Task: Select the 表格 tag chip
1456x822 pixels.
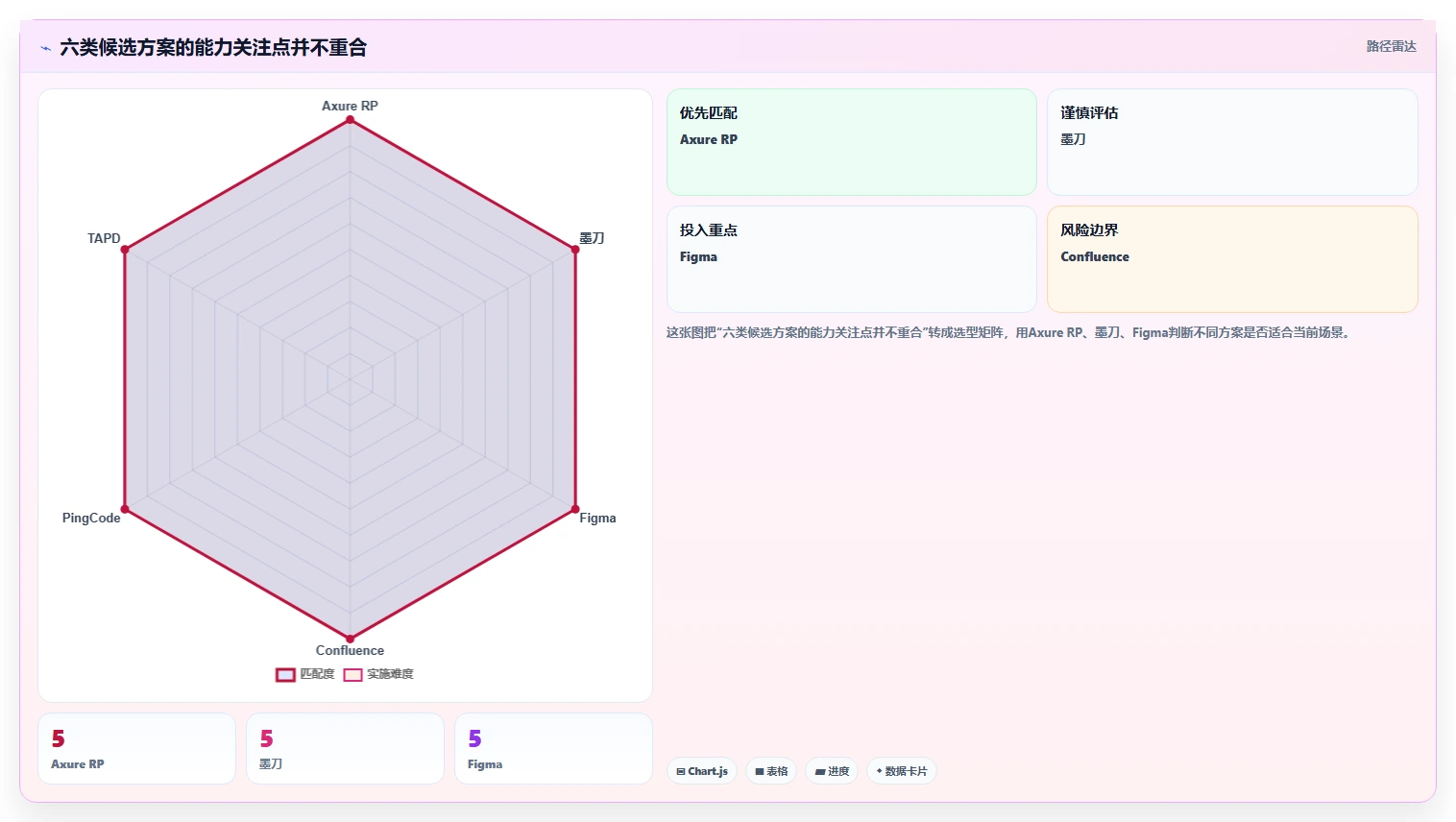Action: [x=771, y=771]
